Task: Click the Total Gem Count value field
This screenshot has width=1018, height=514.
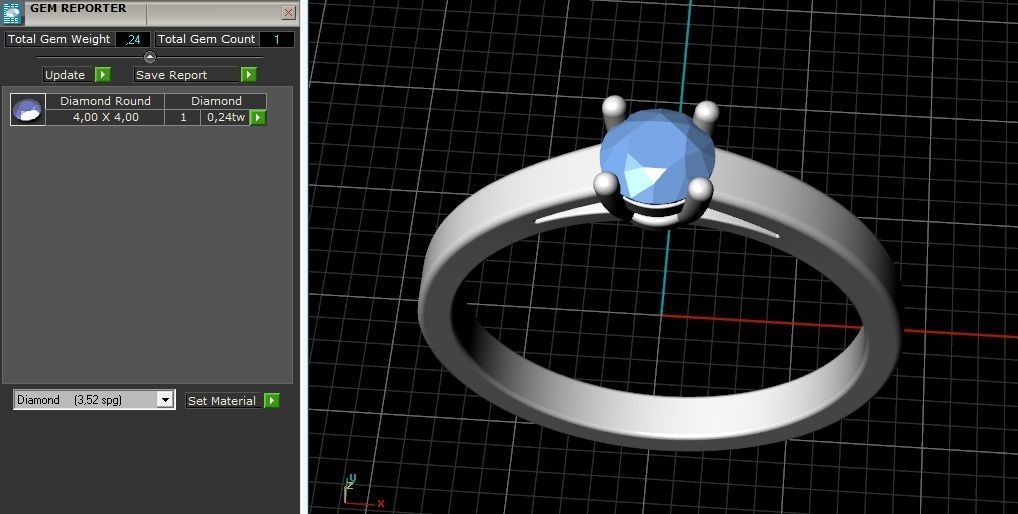Action: point(277,40)
